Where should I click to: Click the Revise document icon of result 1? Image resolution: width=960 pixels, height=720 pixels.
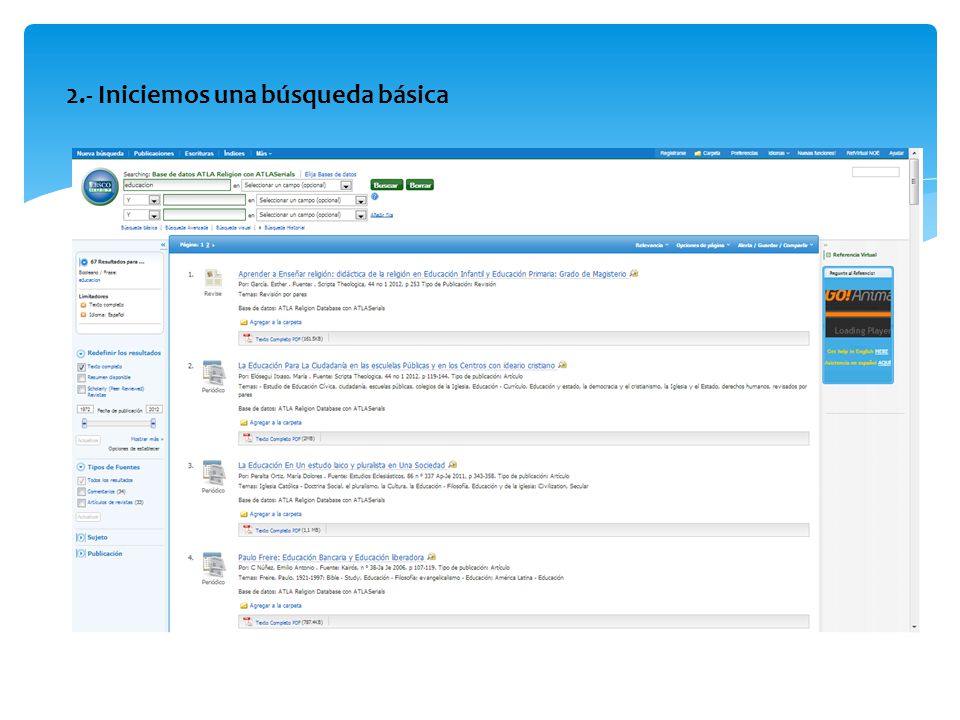[213, 279]
